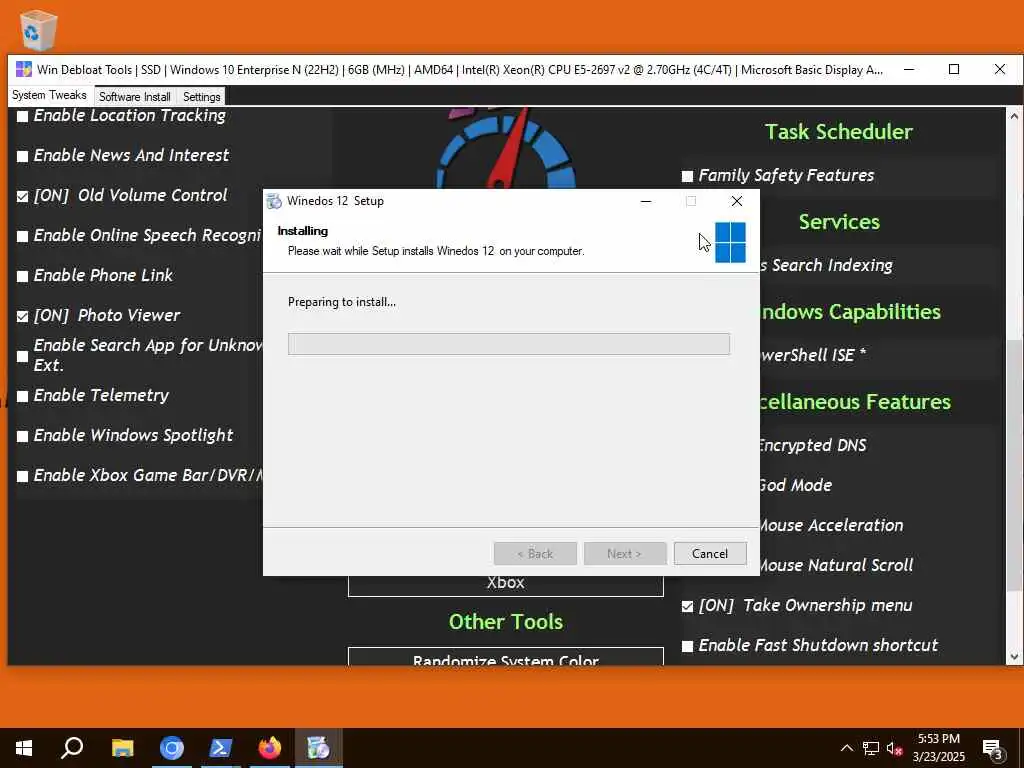Minimize the Winedos 12 Setup dialog
This screenshot has width=1024, height=768.
point(646,201)
